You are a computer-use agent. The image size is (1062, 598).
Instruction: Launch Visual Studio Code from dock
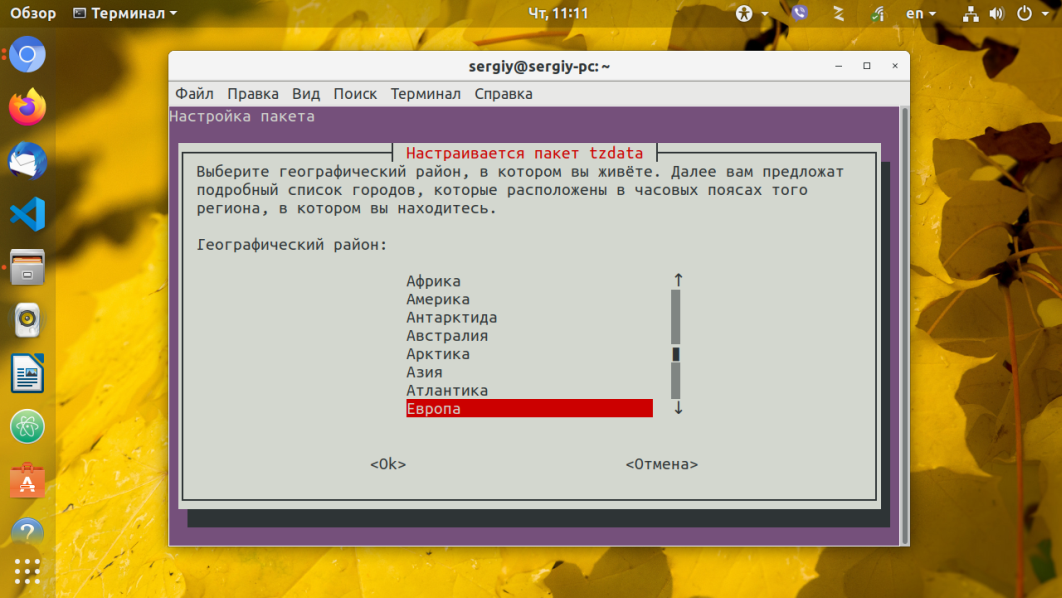pyautogui.click(x=27, y=214)
